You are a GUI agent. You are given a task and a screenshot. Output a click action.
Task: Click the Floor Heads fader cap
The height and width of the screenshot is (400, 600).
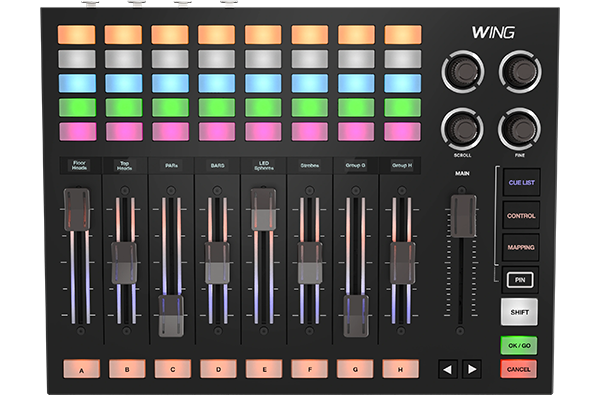77,209
